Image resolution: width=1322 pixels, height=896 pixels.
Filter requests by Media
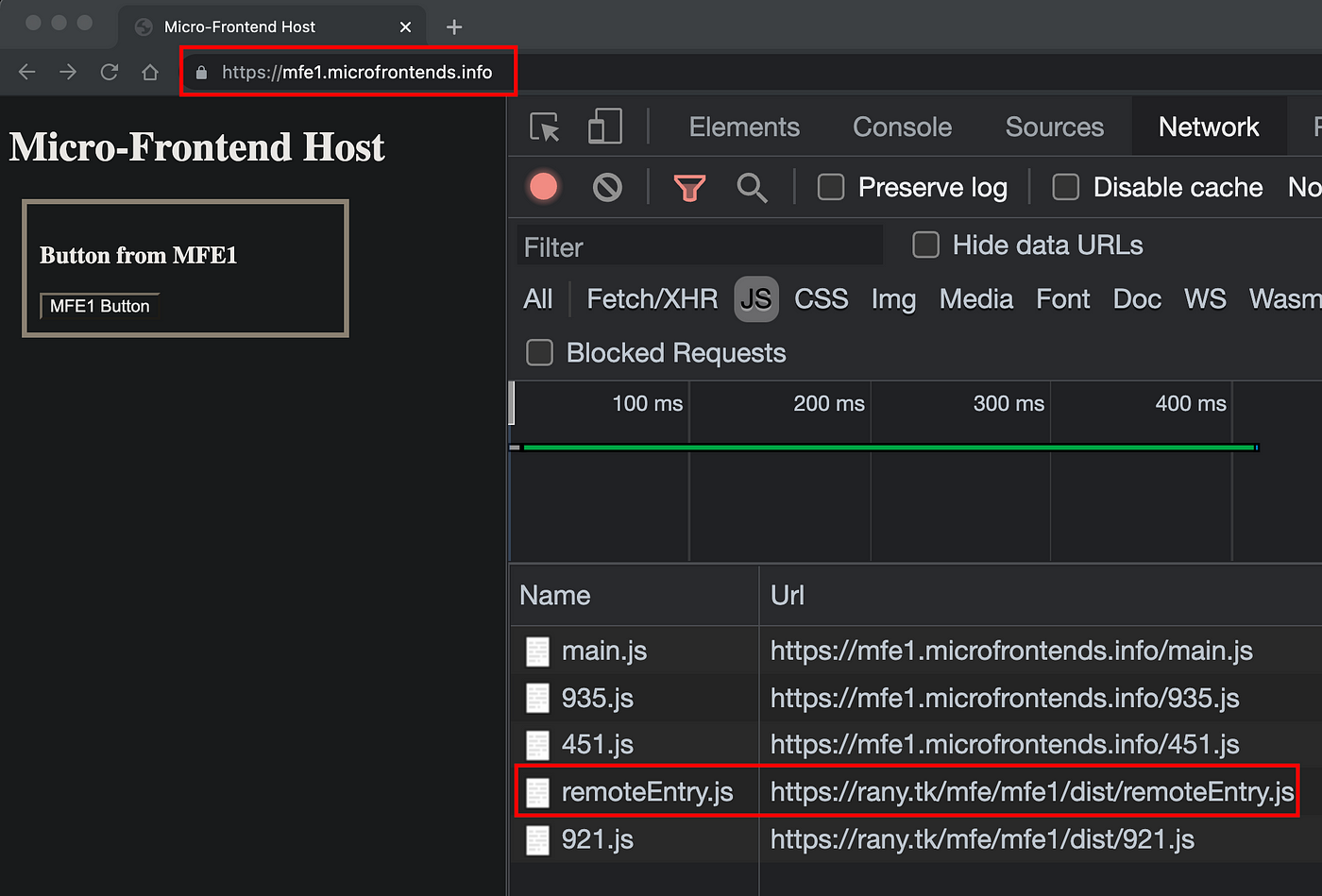click(x=975, y=299)
